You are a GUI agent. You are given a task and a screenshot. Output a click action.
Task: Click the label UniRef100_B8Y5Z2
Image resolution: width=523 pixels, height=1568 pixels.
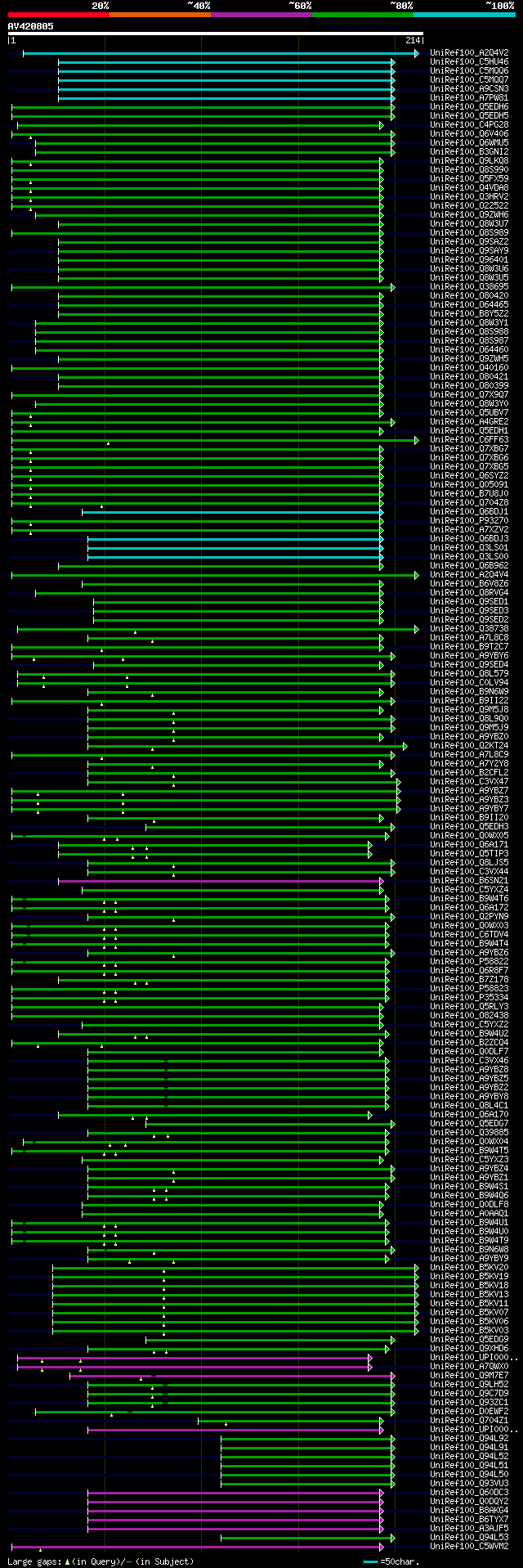click(x=469, y=313)
